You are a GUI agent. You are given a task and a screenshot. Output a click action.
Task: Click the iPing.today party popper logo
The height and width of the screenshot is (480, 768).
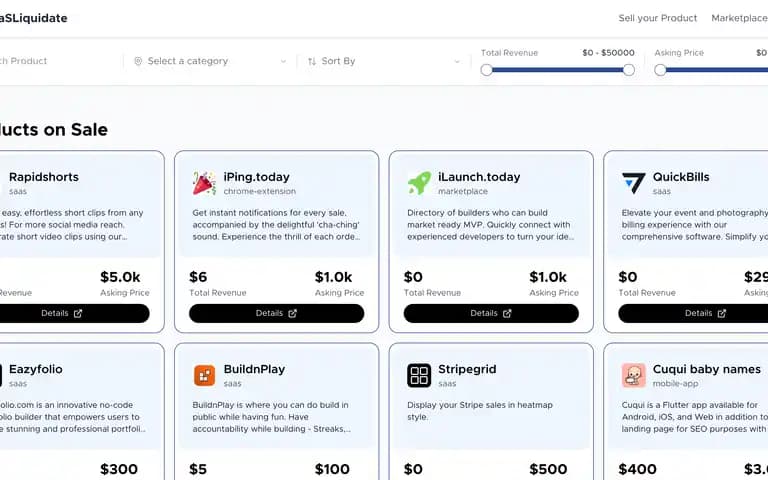(x=204, y=183)
